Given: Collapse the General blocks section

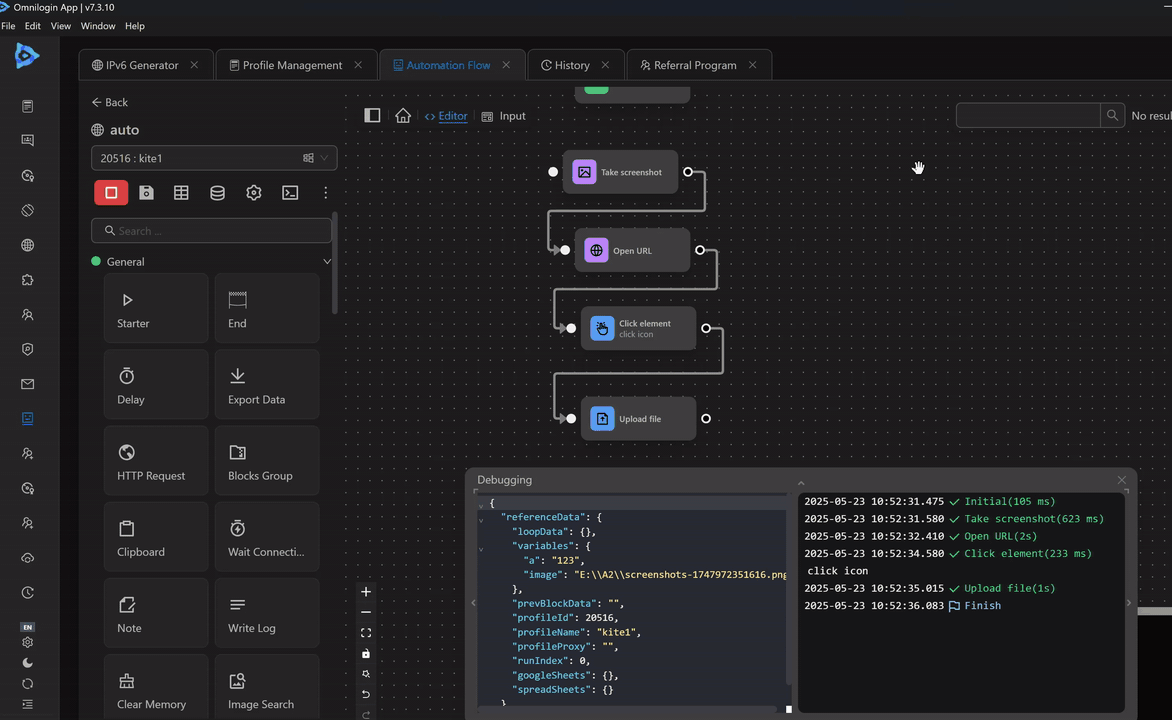Looking at the screenshot, I should coord(326,262).
